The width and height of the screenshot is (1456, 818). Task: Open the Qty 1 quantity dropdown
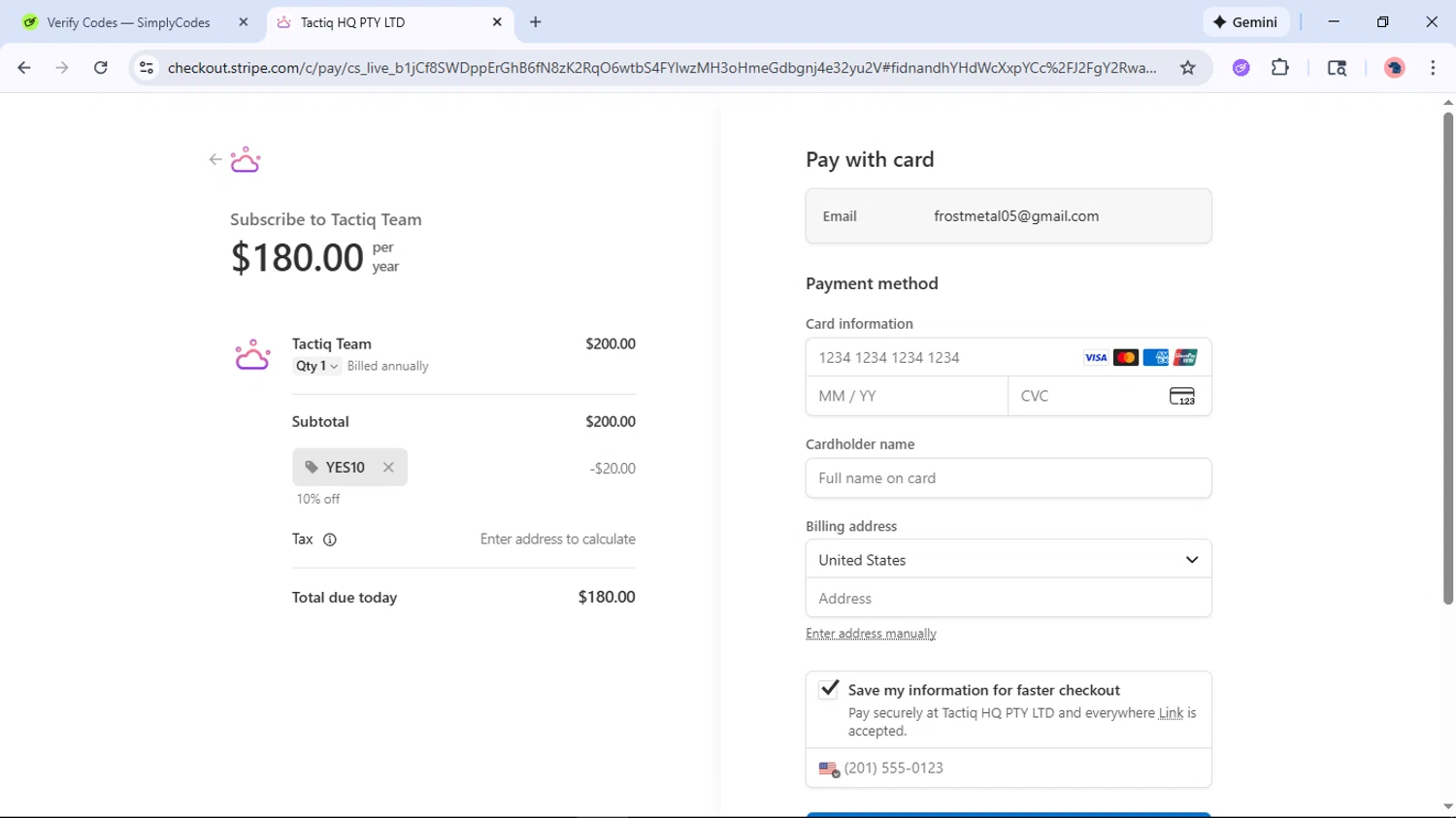(316, 366)
